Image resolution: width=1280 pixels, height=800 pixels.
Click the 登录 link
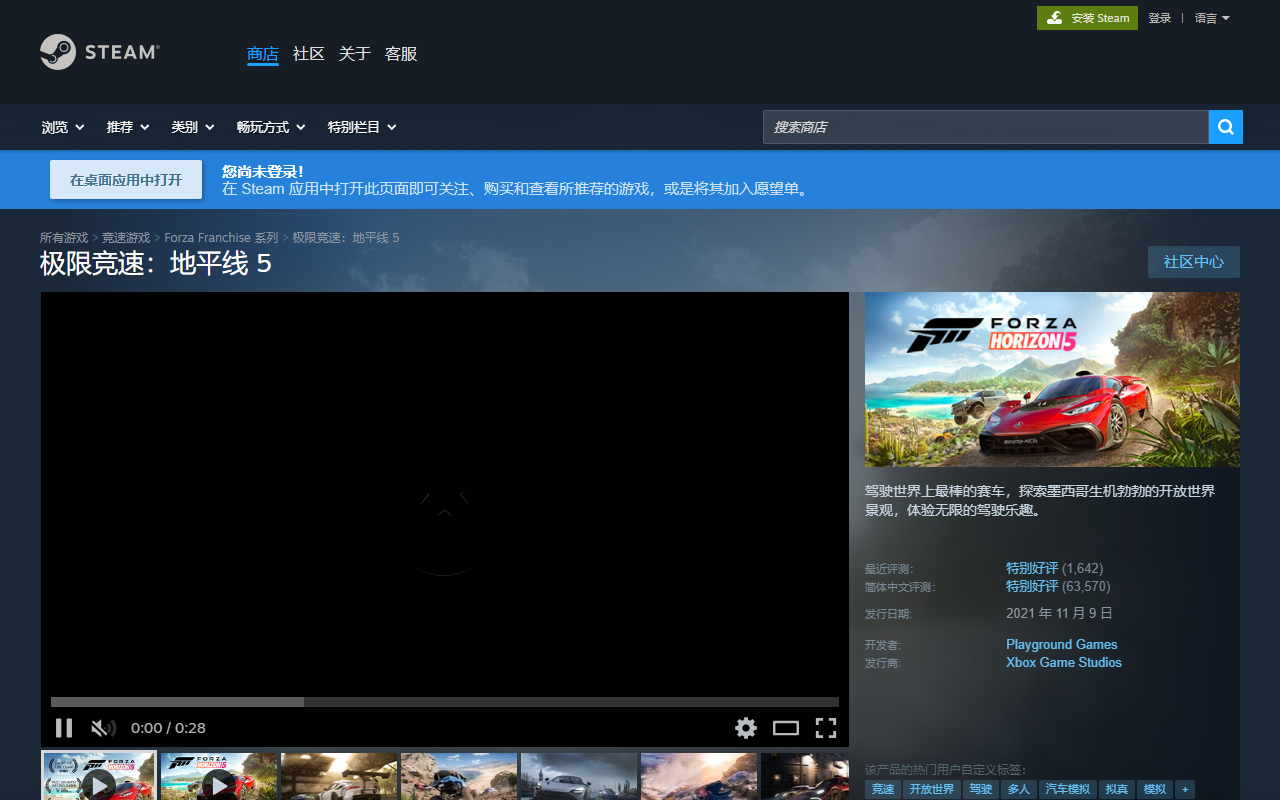1160,18
